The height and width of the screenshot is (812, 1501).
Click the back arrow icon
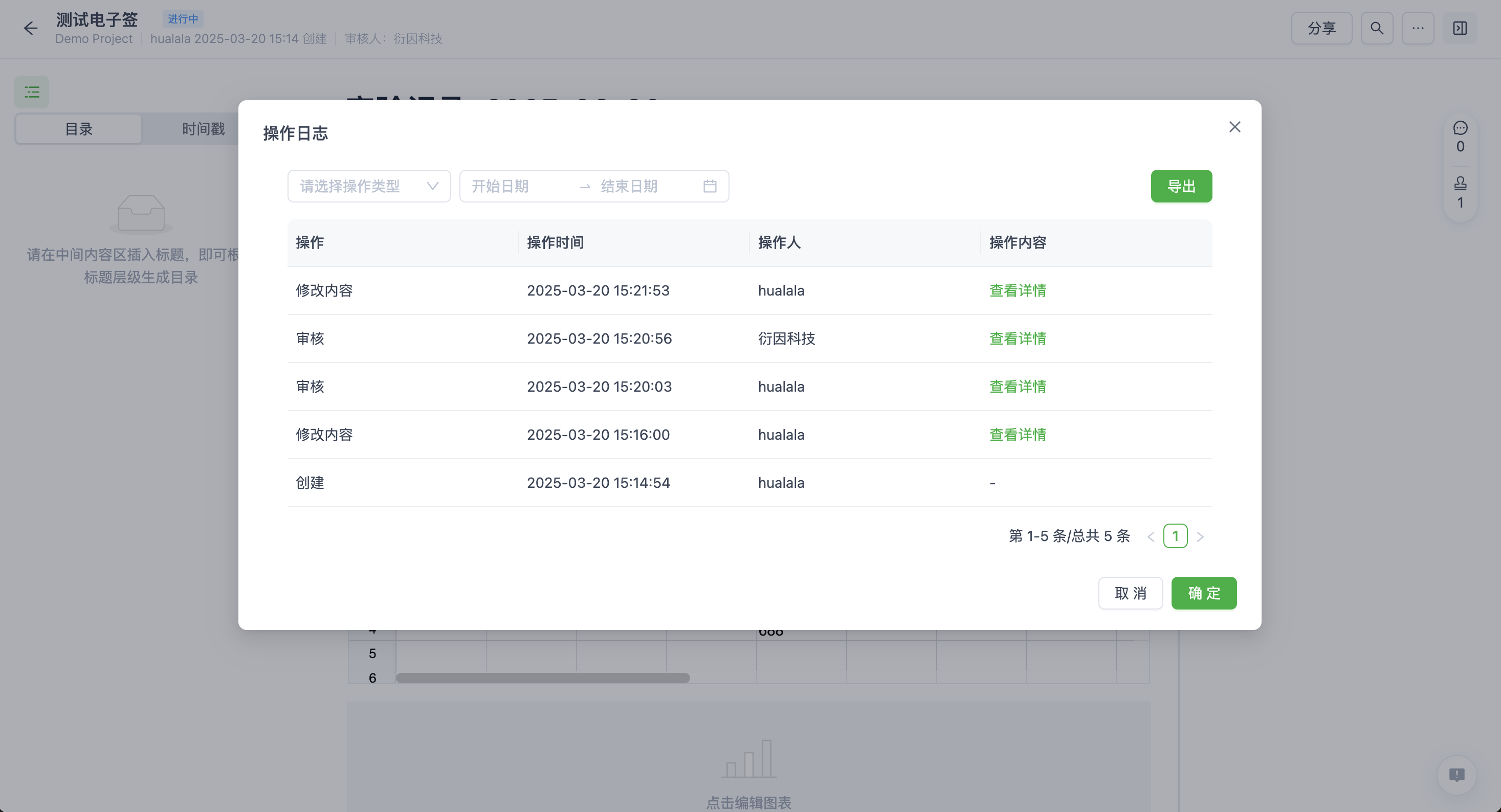[30, 28]
